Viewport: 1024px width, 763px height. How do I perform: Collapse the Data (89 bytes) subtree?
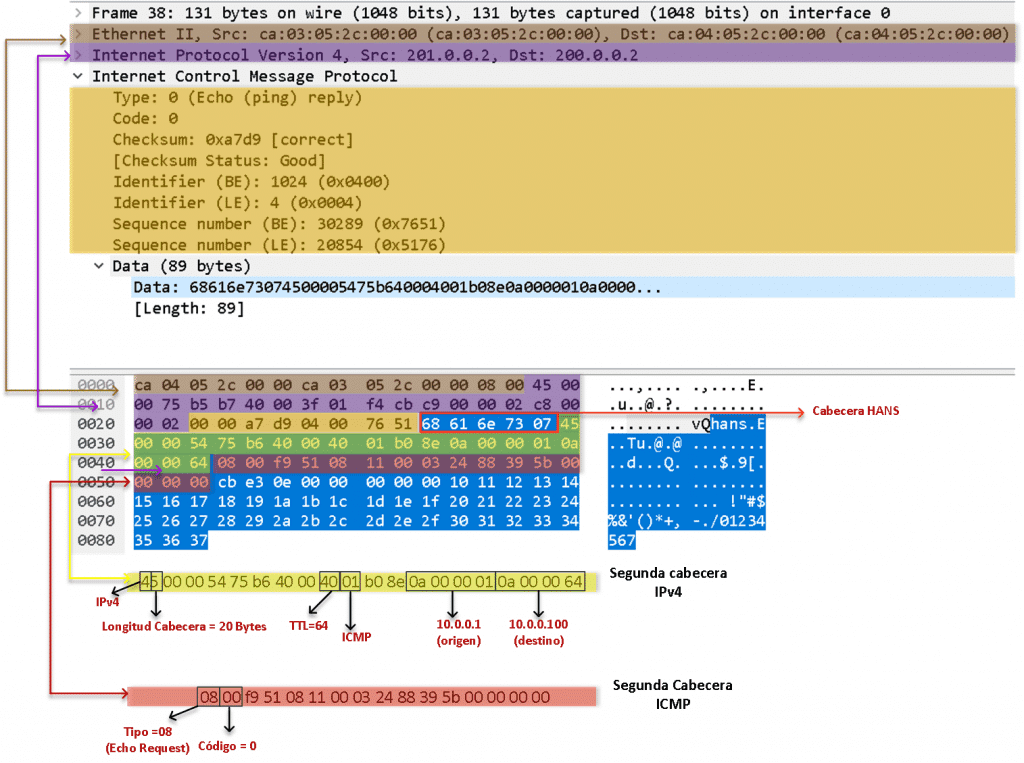click(x=98, y=266)
